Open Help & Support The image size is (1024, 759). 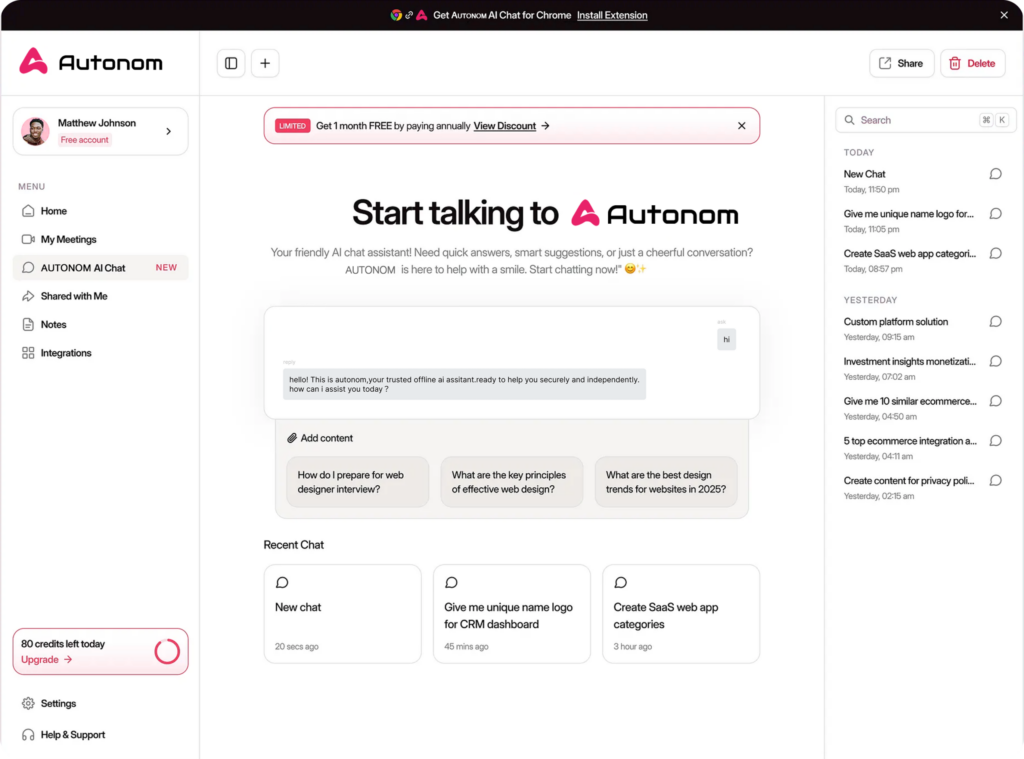(x=63, y=735)
